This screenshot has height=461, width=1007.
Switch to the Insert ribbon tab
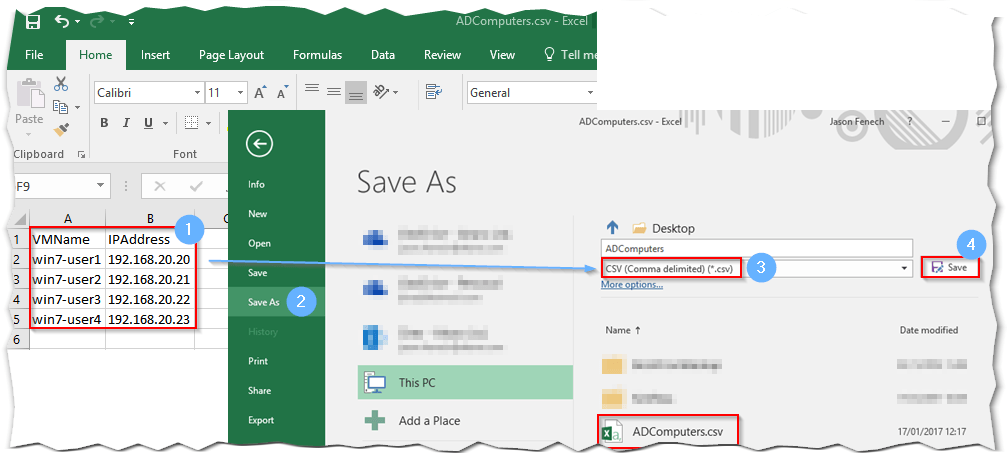pos(155,55)
